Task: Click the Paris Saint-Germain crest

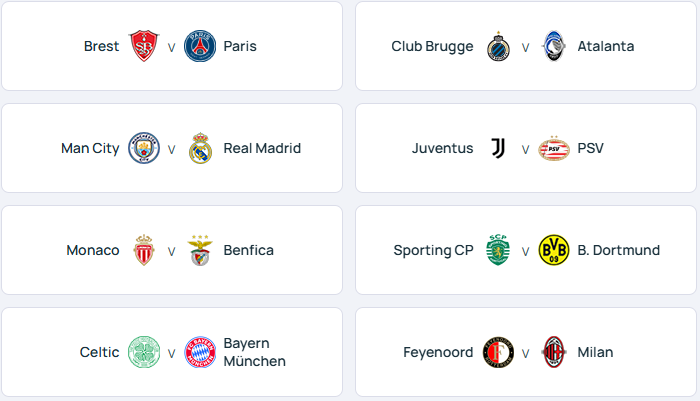Action: pyautogui.click(x=200, y=46)
